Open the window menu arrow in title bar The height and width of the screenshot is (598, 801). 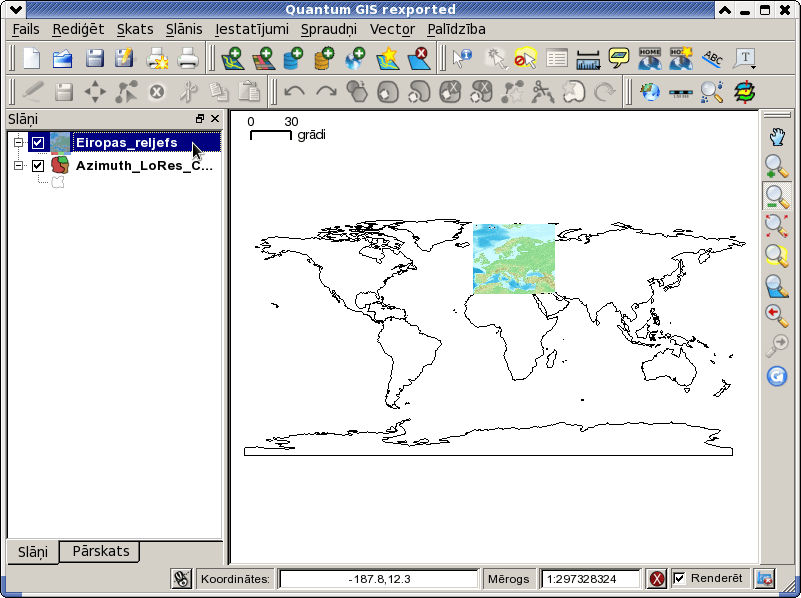click(x=15, y=9)
